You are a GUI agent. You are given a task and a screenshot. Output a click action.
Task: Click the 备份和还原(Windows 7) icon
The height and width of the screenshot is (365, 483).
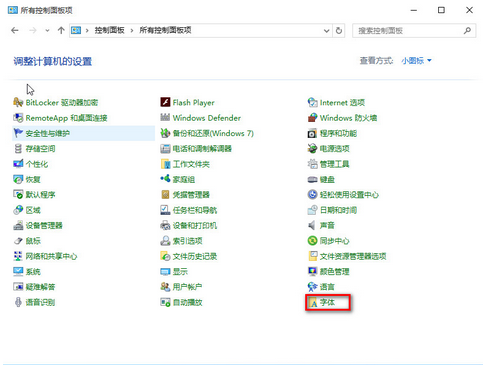click(x=165, y=133)
